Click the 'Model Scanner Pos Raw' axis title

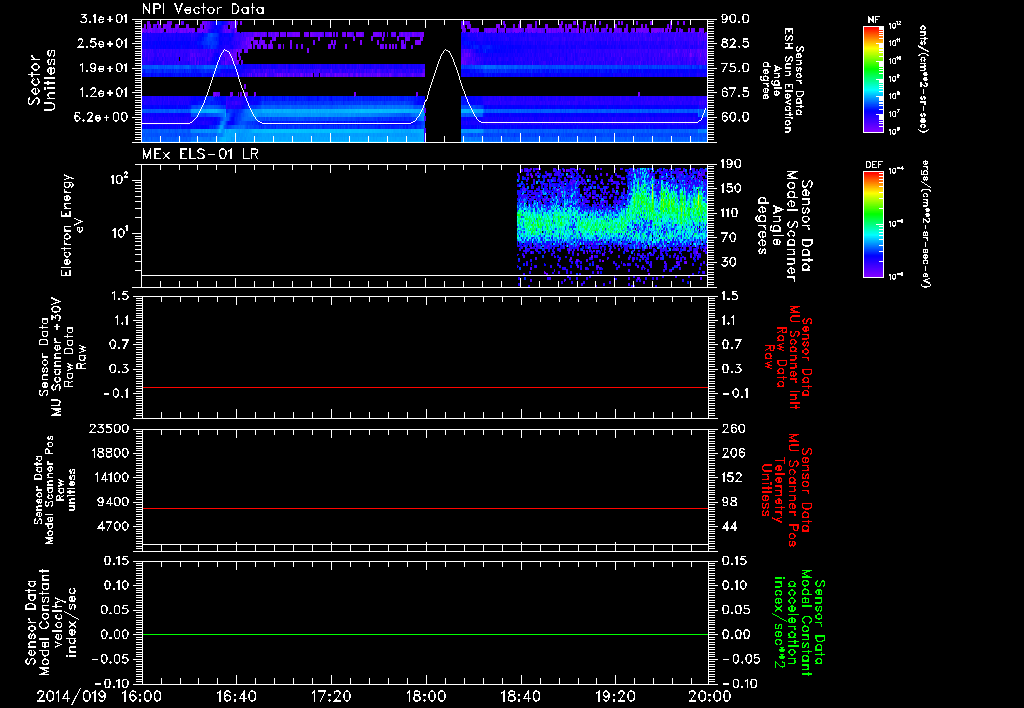click(x=54, y=490)
